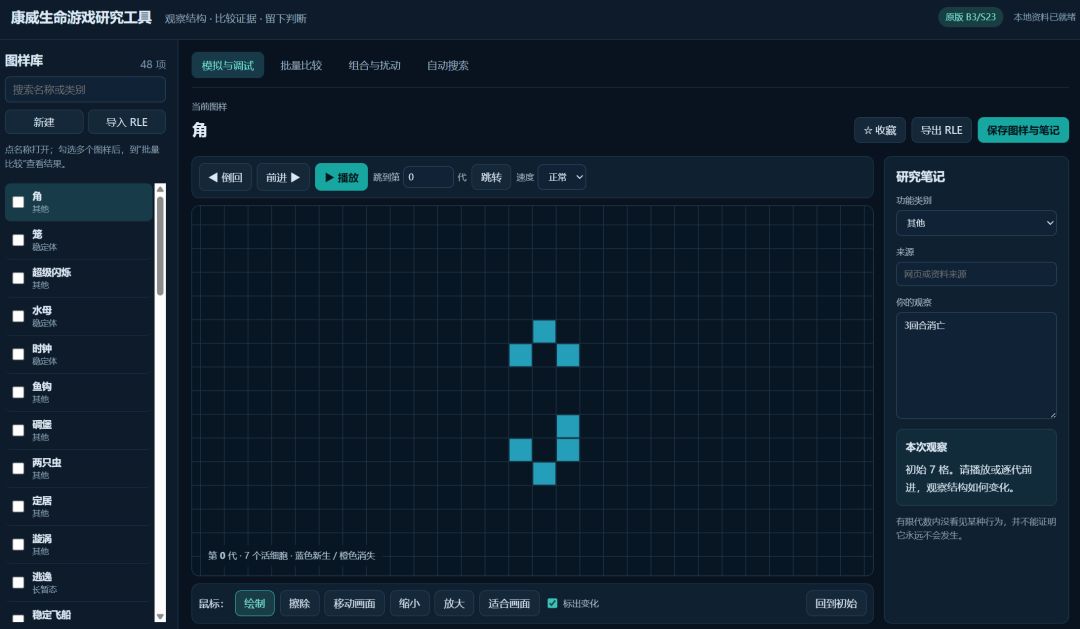Viewport: 1080px width, 629px height.
Task: Zoom in with the 放大 button
Action: point(454,604)
